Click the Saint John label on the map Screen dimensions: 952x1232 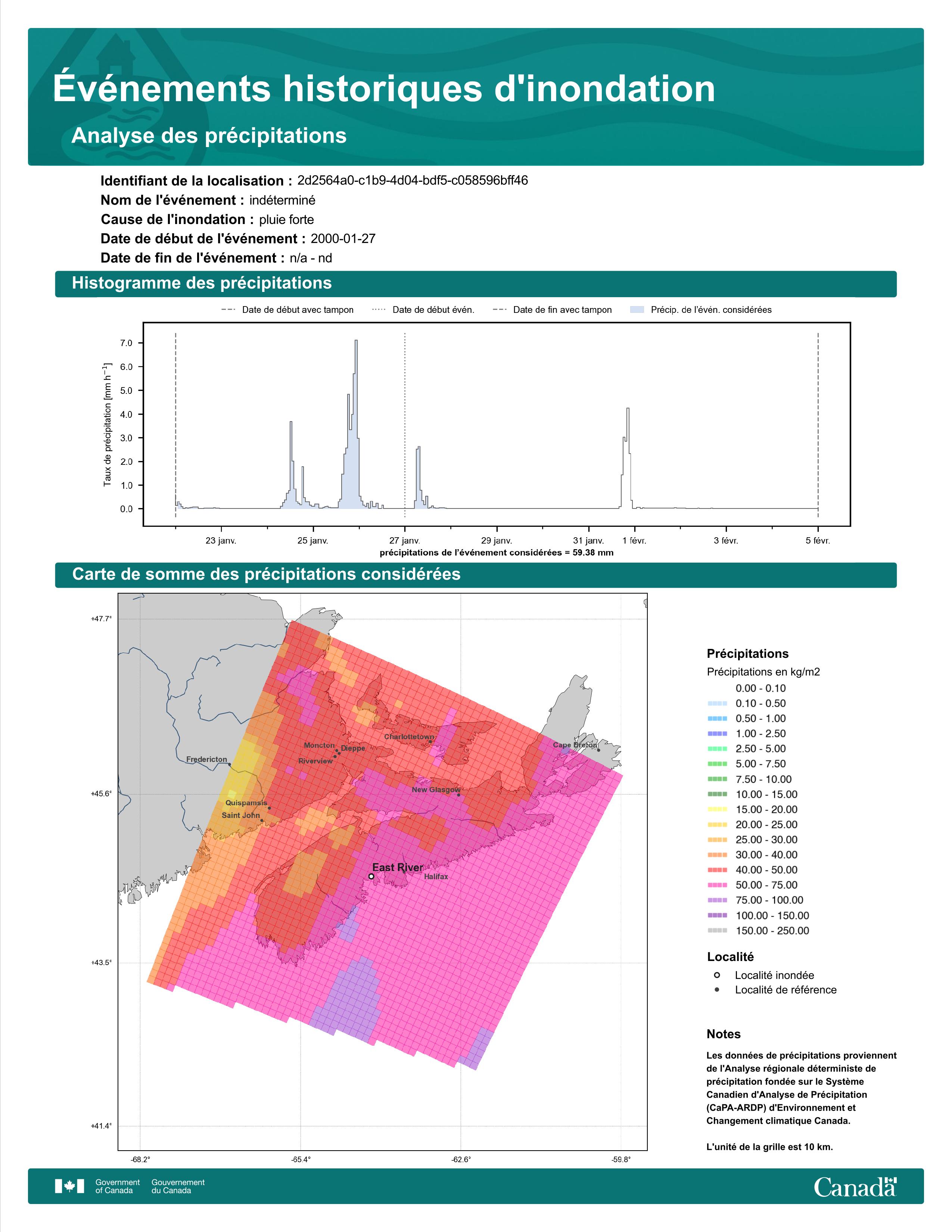(x=241, y=815)
